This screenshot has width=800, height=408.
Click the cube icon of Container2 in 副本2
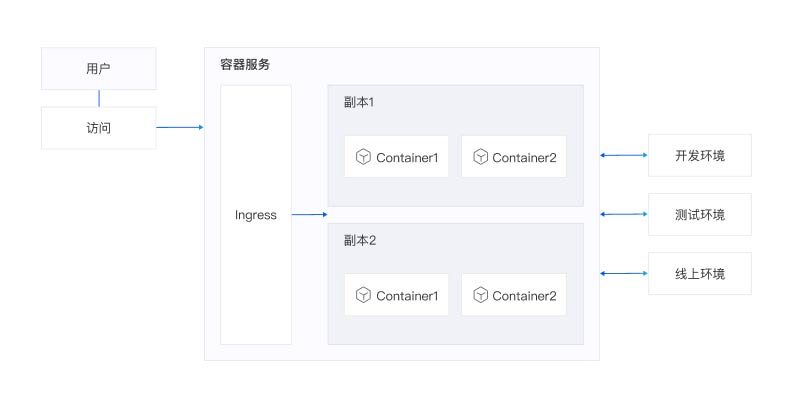pos(480,295)
